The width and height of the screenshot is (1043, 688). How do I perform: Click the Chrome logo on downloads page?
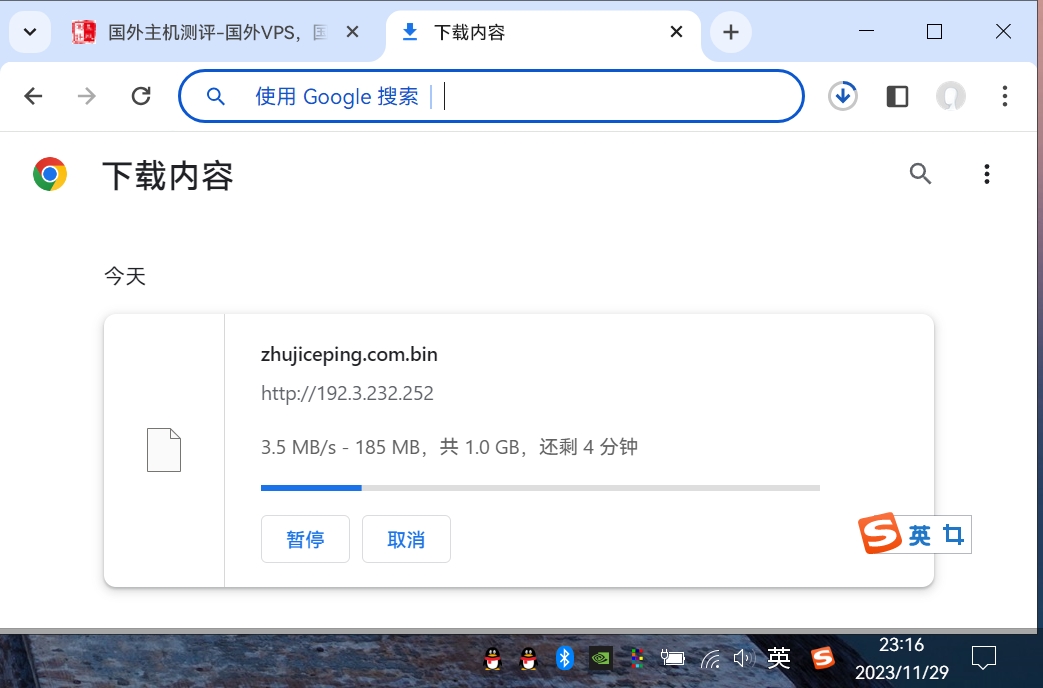[x=50, y=174]
